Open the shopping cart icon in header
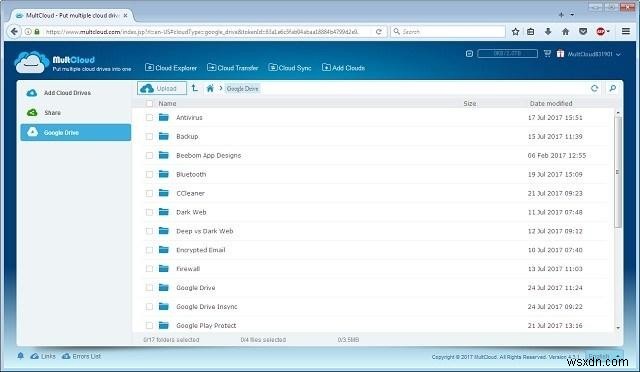This screenshot has height=372, width=640. click(547, 53)
